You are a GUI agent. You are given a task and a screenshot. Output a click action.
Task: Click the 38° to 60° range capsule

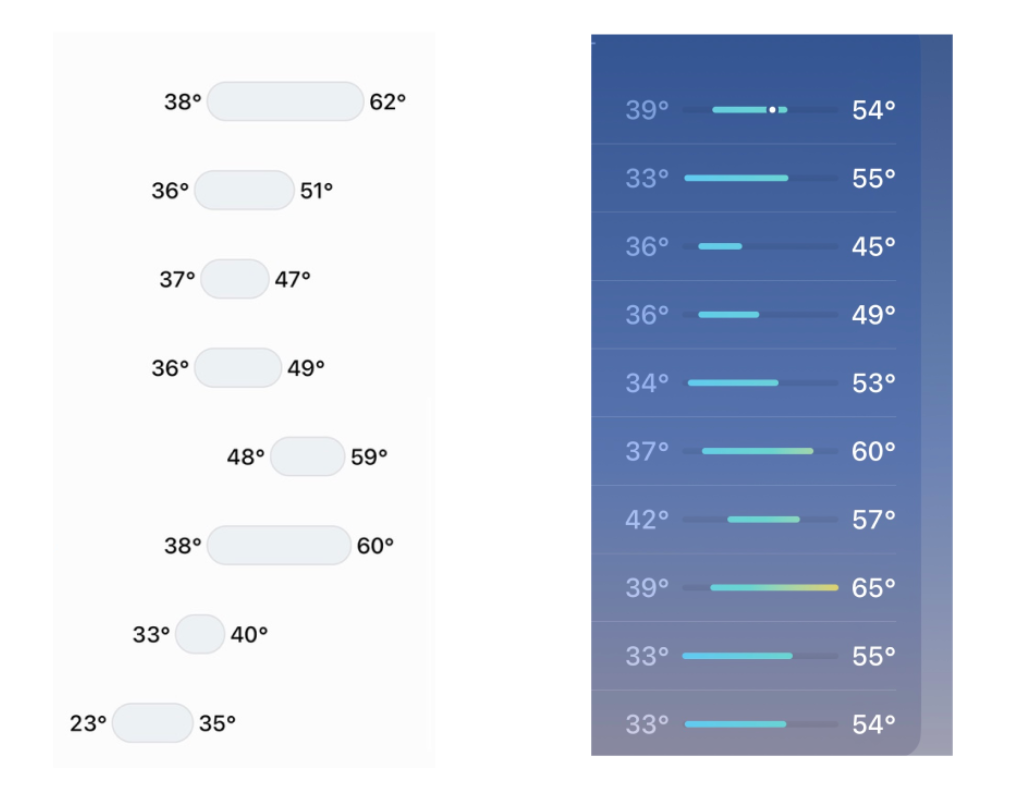pyautogui.click(x=278, y=545)
